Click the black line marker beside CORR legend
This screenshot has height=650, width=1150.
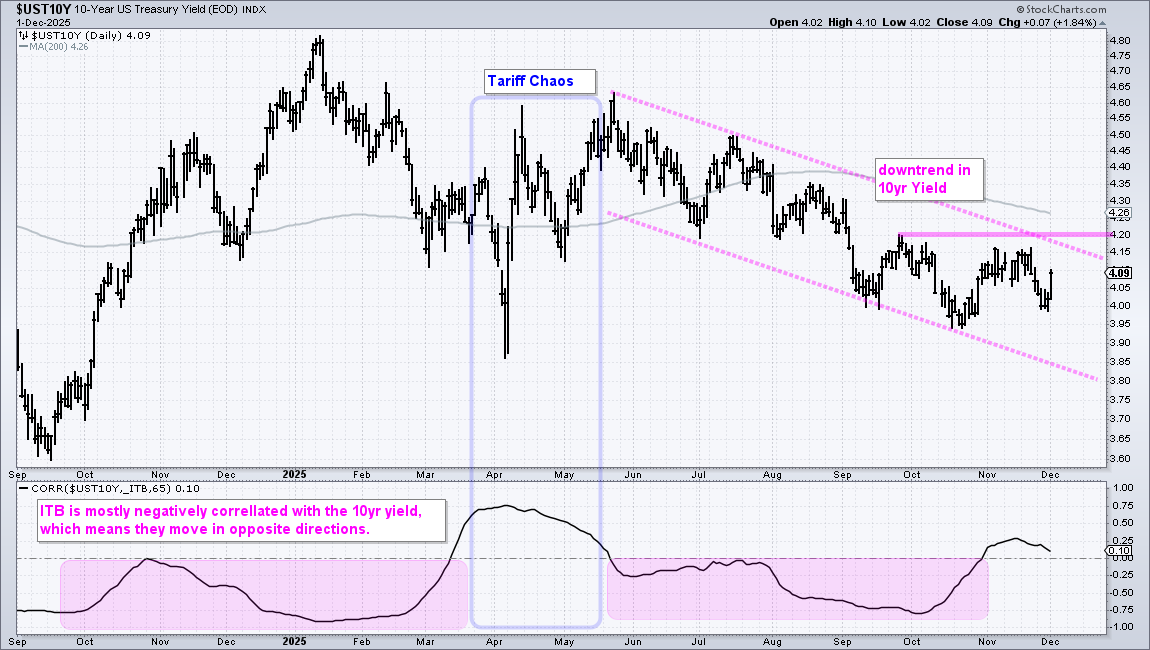(23, 489)
